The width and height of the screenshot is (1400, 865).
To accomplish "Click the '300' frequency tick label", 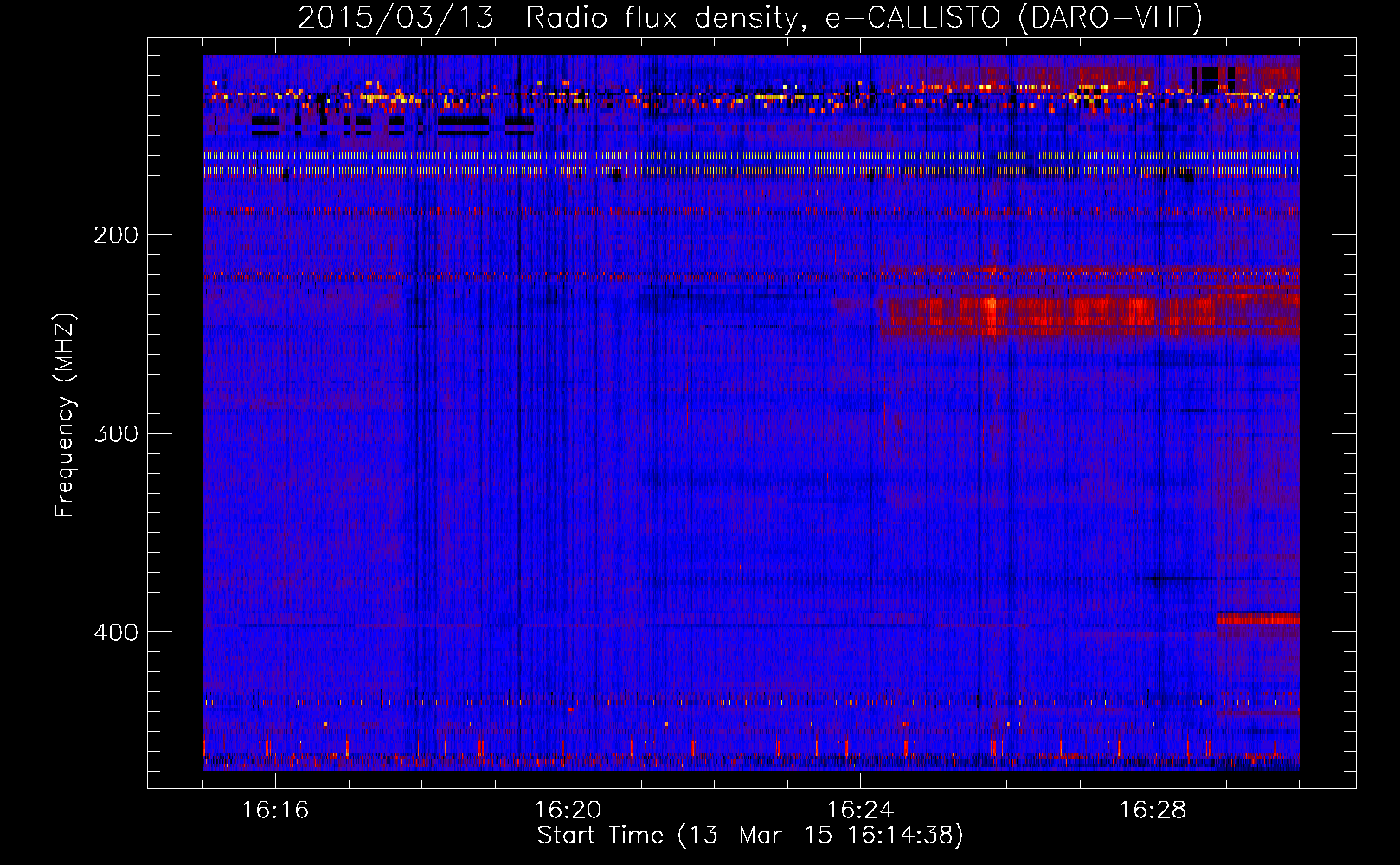I will tap(116, 433).
